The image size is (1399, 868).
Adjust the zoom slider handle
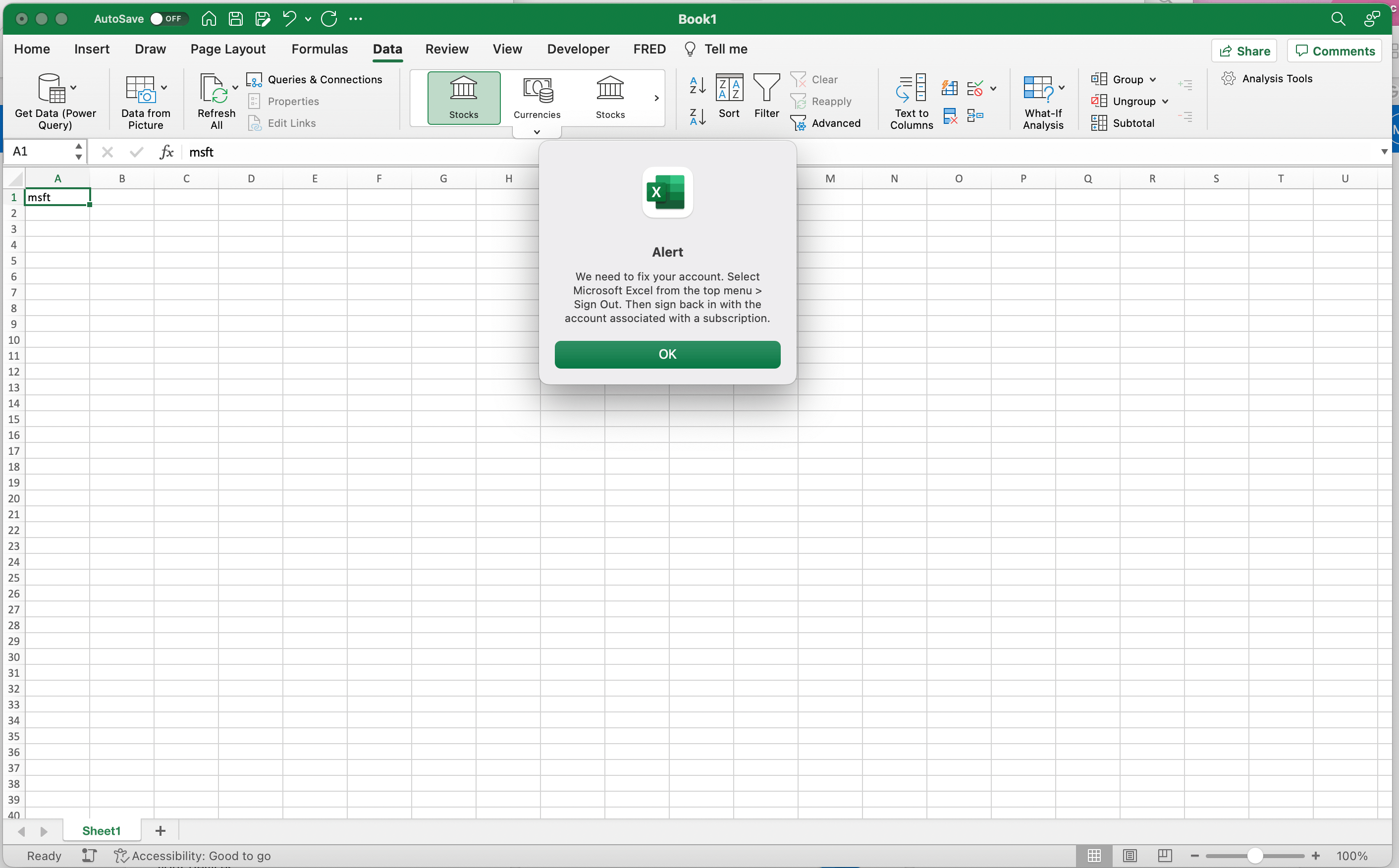(1254, 856)
